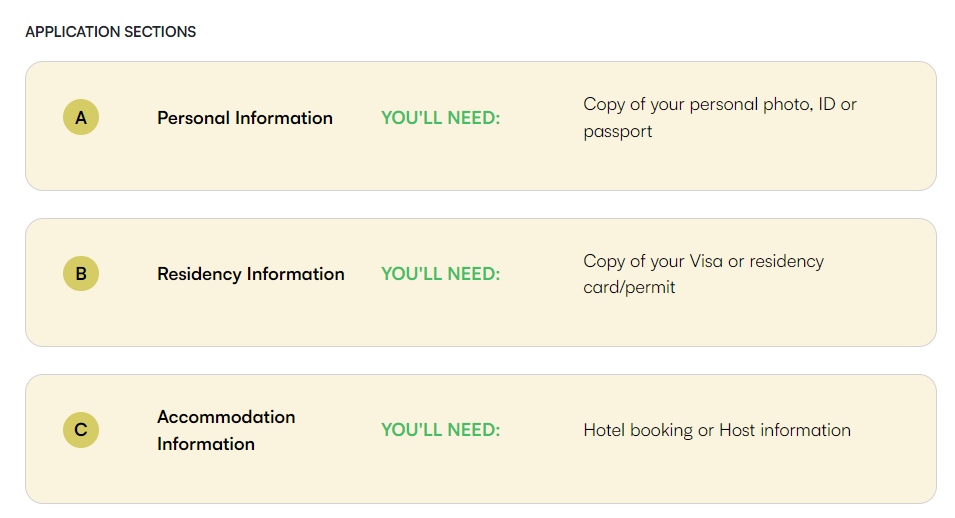Click YOU'LL NEED label for Accommodation Information
This screenshot has width=955, height=518.
[440, 430]
